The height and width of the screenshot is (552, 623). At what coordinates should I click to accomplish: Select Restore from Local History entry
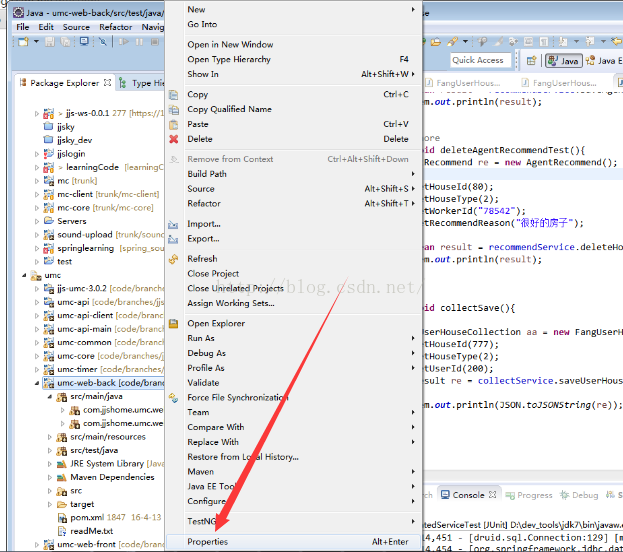coord(293,457)
